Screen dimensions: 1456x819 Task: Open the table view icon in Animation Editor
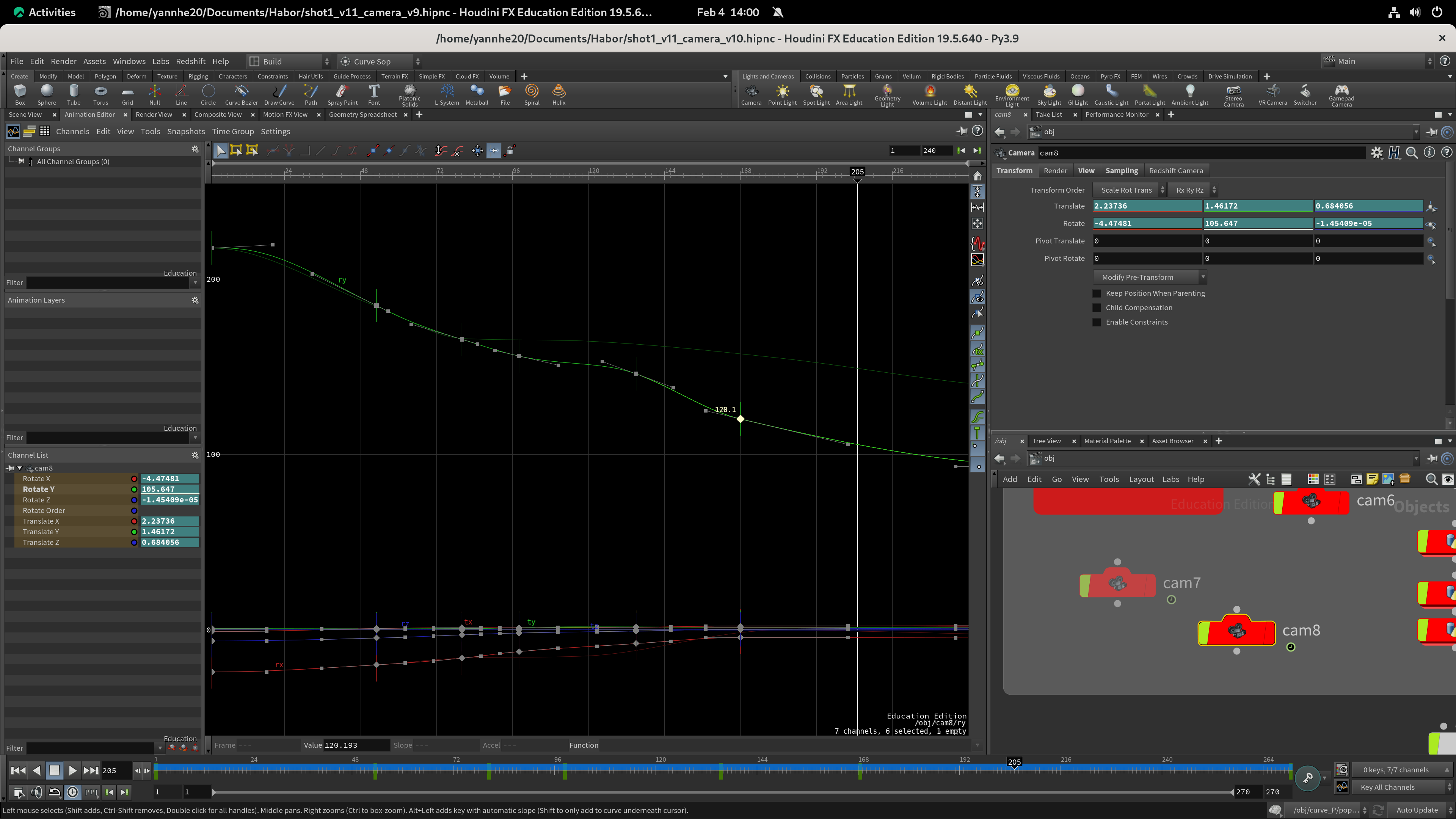pos(45,131)
